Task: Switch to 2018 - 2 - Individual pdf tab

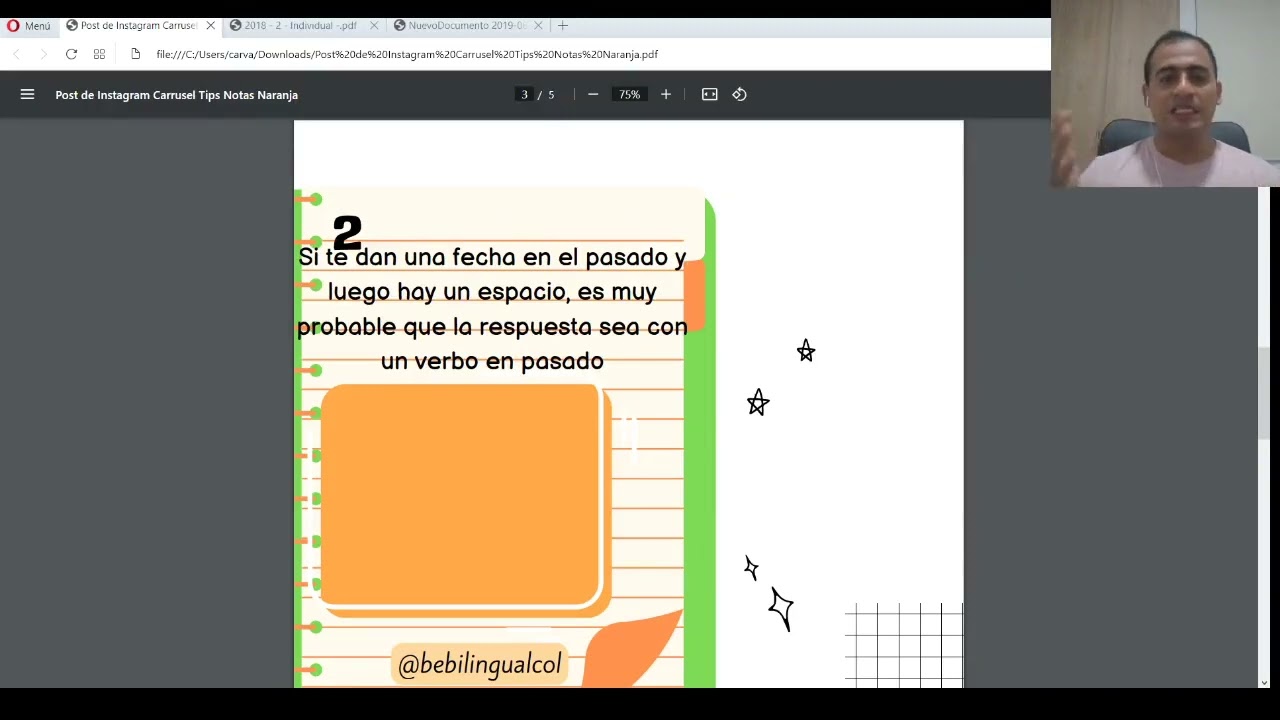Action: (300, 26)
